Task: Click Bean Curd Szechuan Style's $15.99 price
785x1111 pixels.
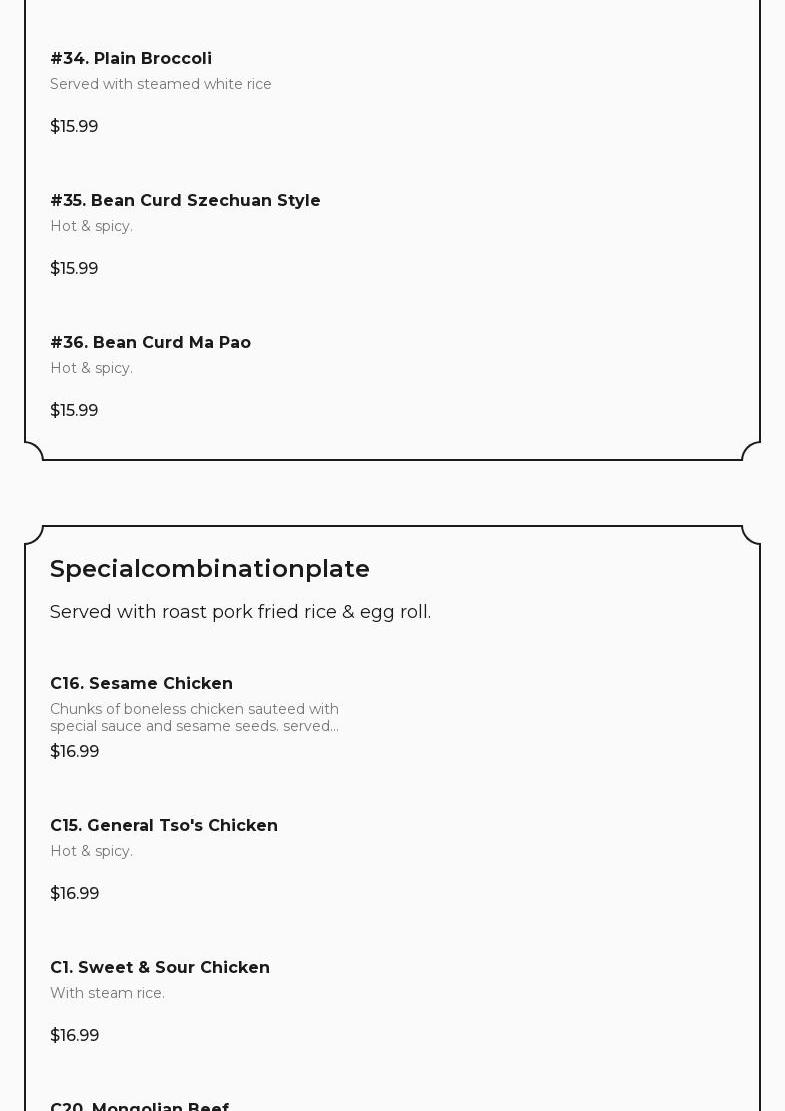Action: 74,268
